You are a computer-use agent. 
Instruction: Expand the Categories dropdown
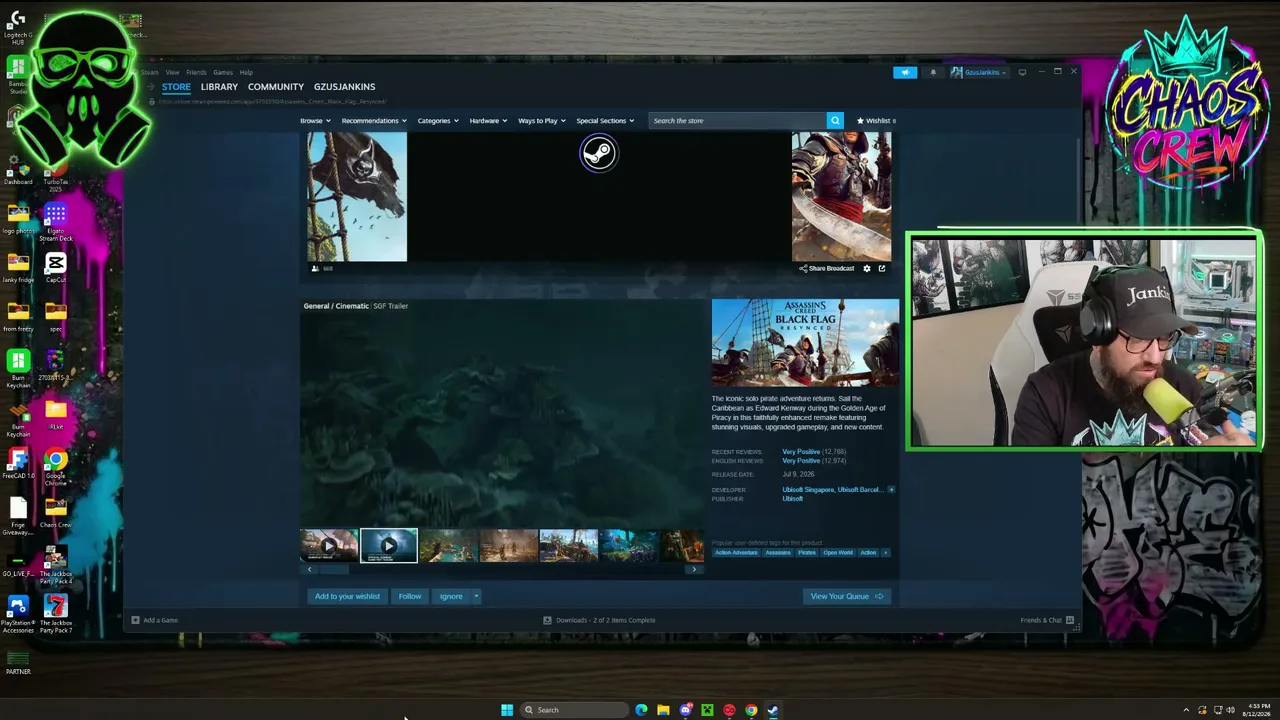point(438,121)
